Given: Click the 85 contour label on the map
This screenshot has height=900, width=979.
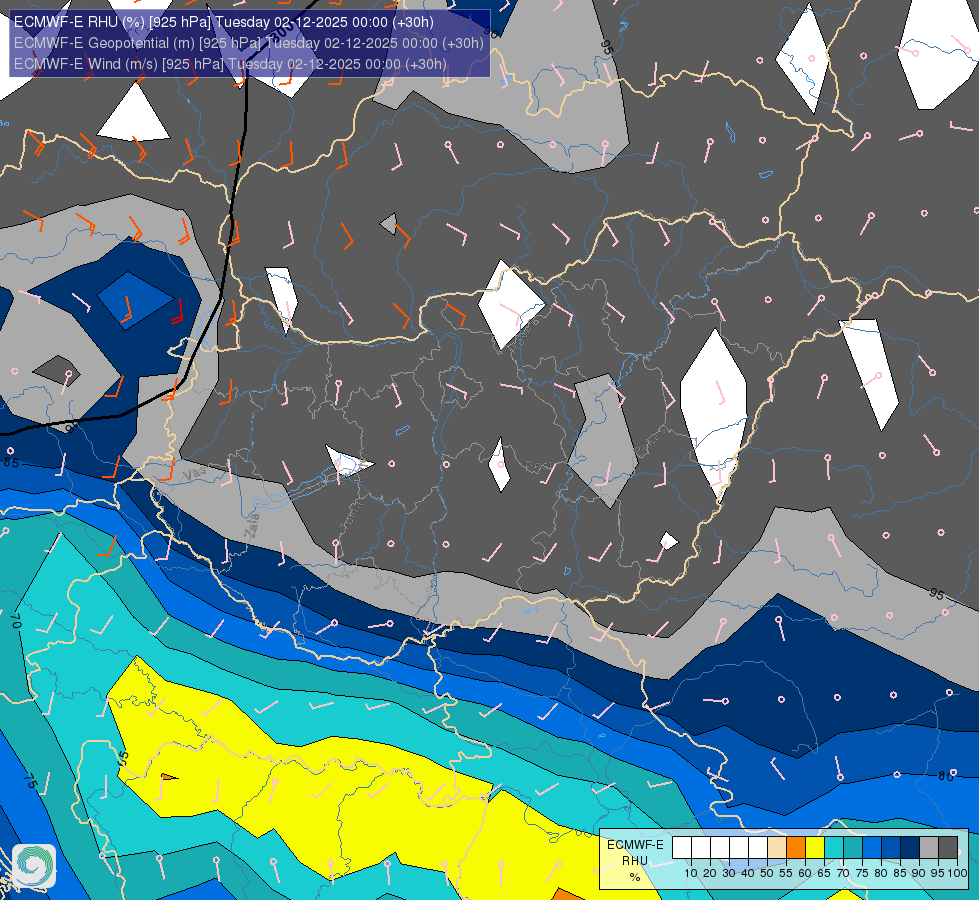Looking at the screenshot, I should pos(11,463).
